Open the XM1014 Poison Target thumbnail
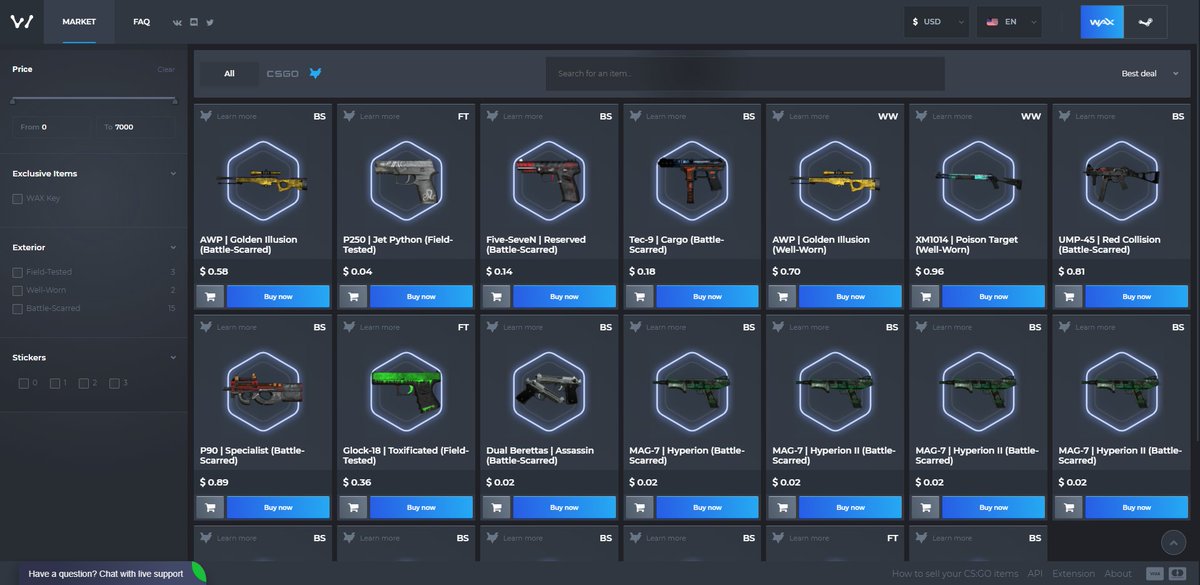 (x=976, y=180)
